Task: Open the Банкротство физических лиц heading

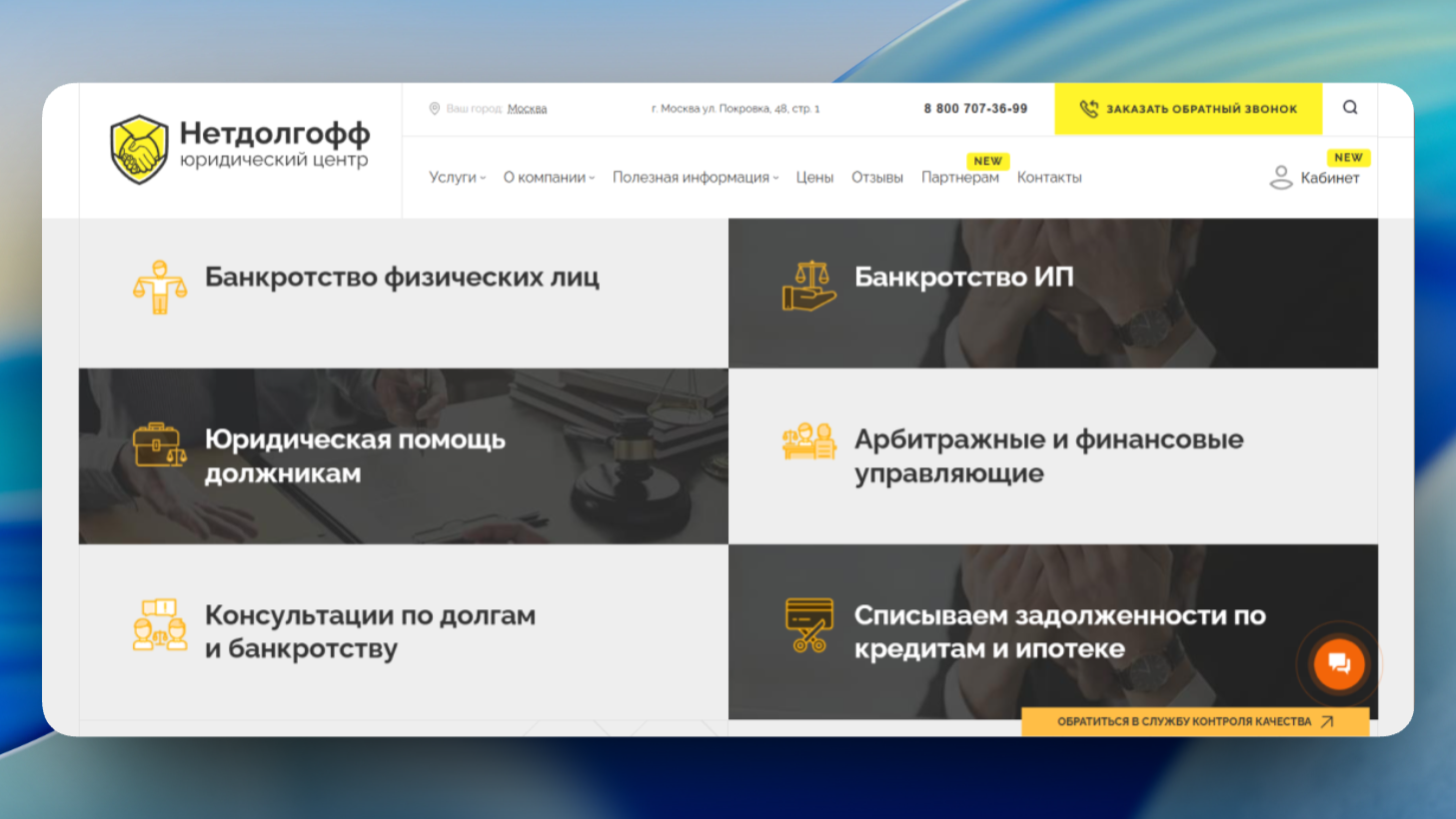Action: coord(402,277)
